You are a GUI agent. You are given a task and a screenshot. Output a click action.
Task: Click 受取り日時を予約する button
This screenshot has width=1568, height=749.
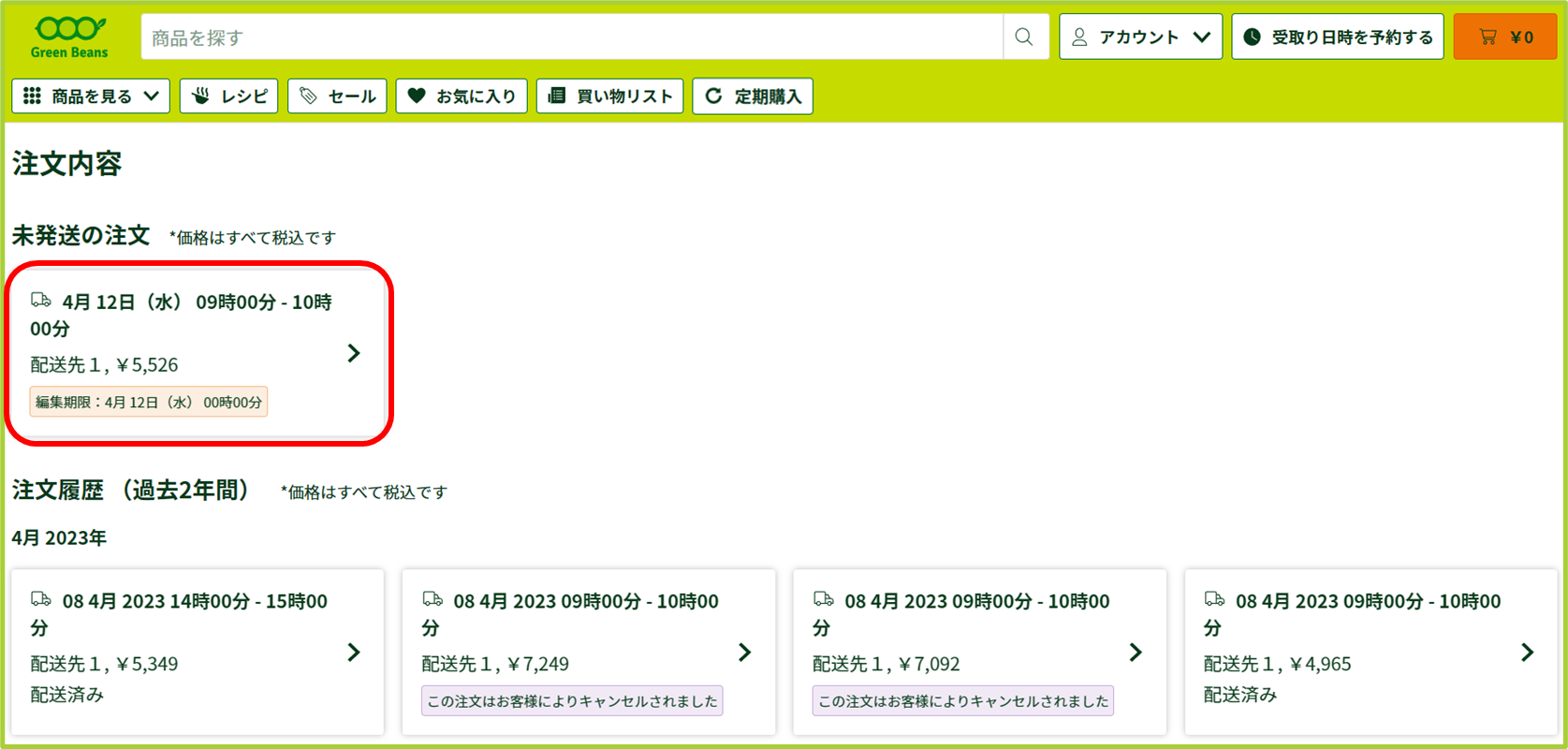pyautogui.click(x=1337, y=37)
